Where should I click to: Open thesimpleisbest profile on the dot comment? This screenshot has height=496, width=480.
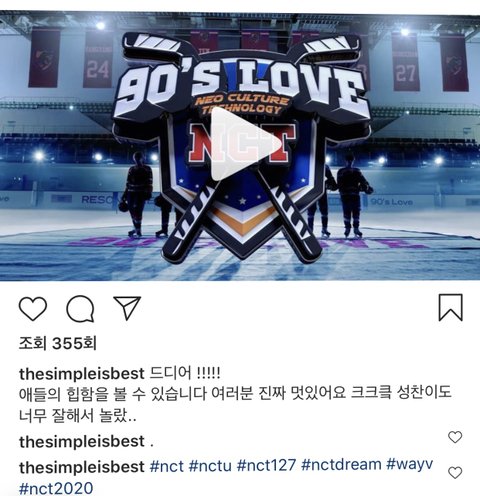[82, 442]
